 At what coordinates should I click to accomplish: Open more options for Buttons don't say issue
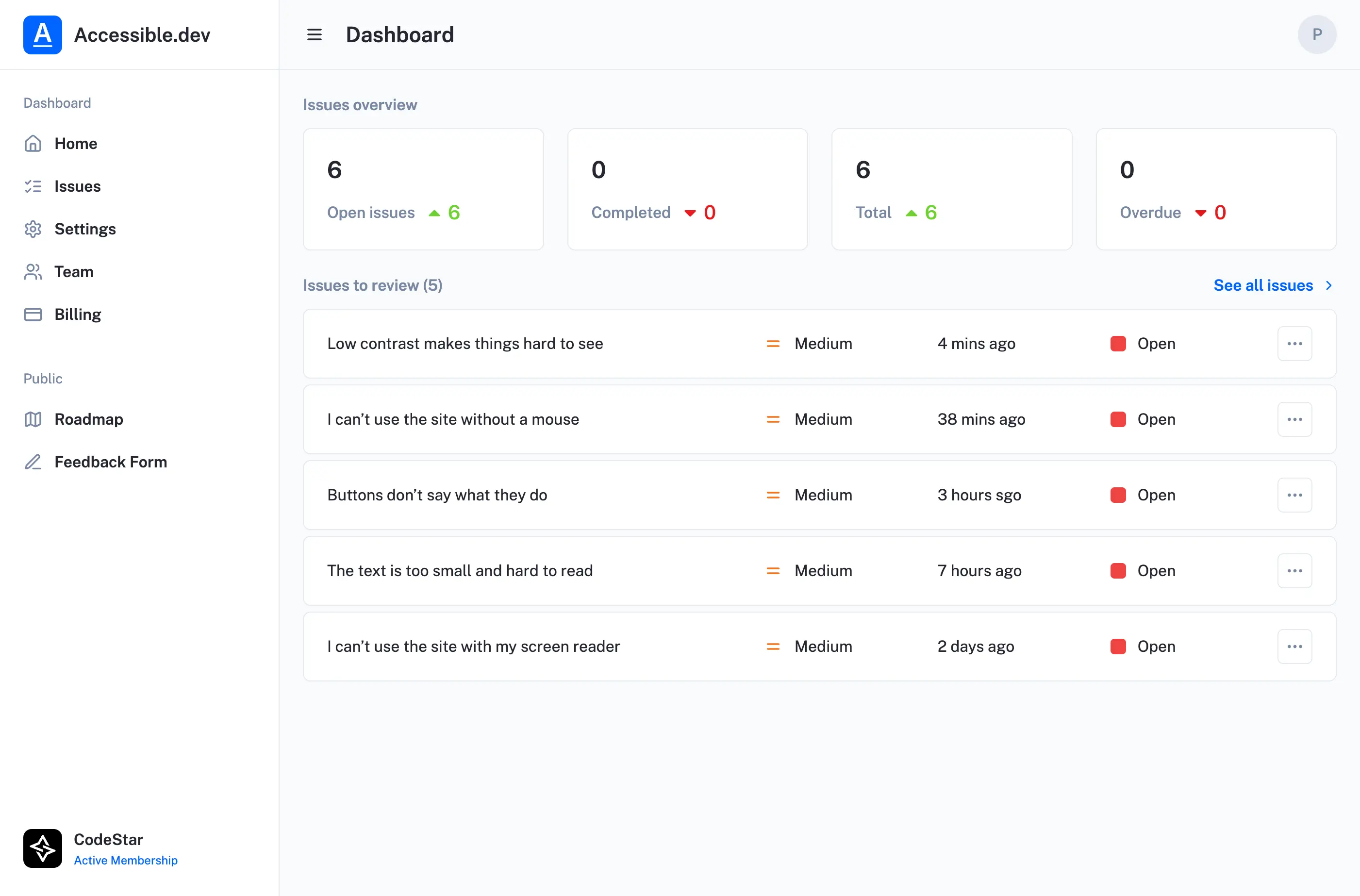(1294, 495)
